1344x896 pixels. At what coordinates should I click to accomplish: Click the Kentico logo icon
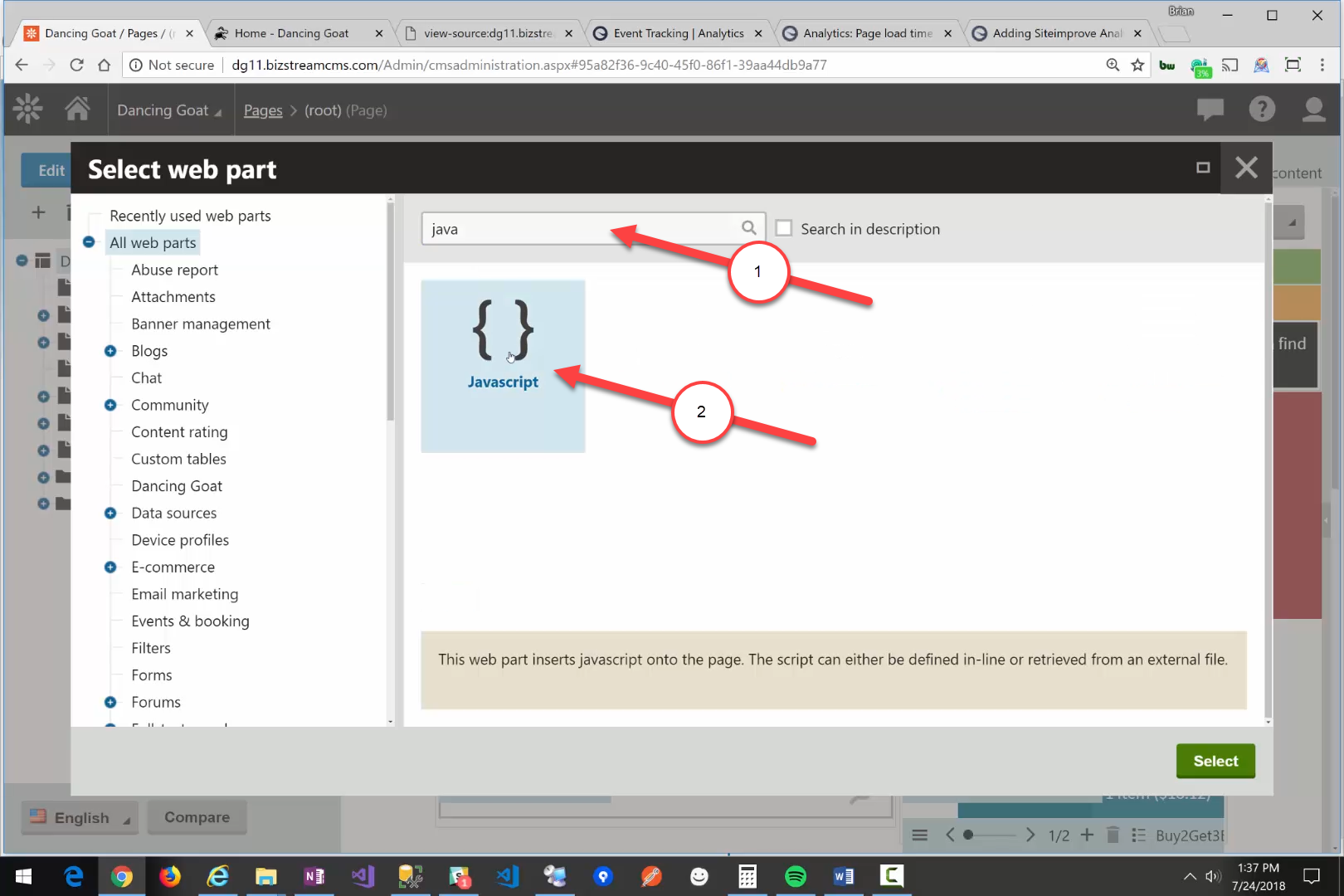[x=27, y=109]
